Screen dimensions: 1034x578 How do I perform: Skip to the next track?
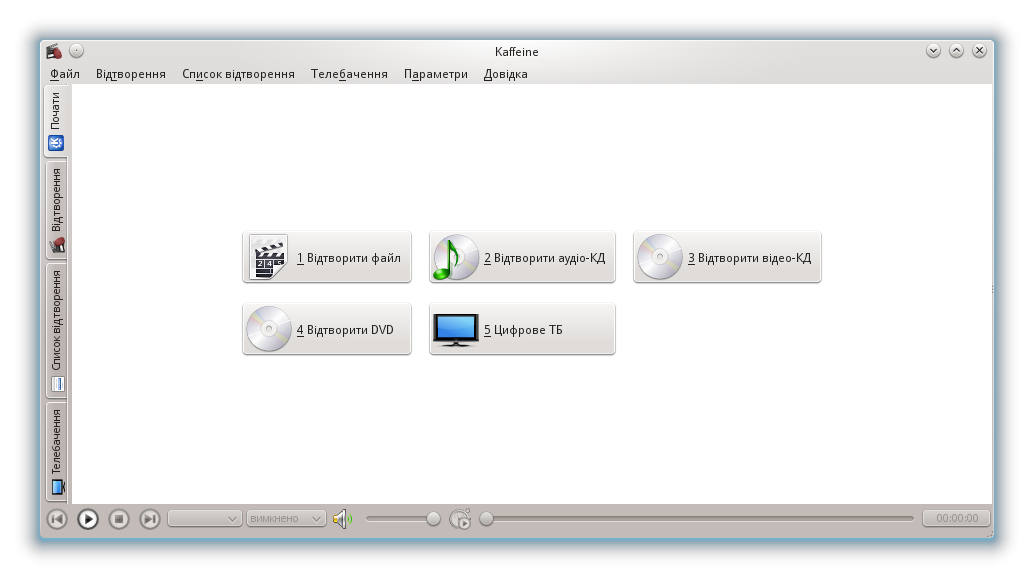click(150, 519)
